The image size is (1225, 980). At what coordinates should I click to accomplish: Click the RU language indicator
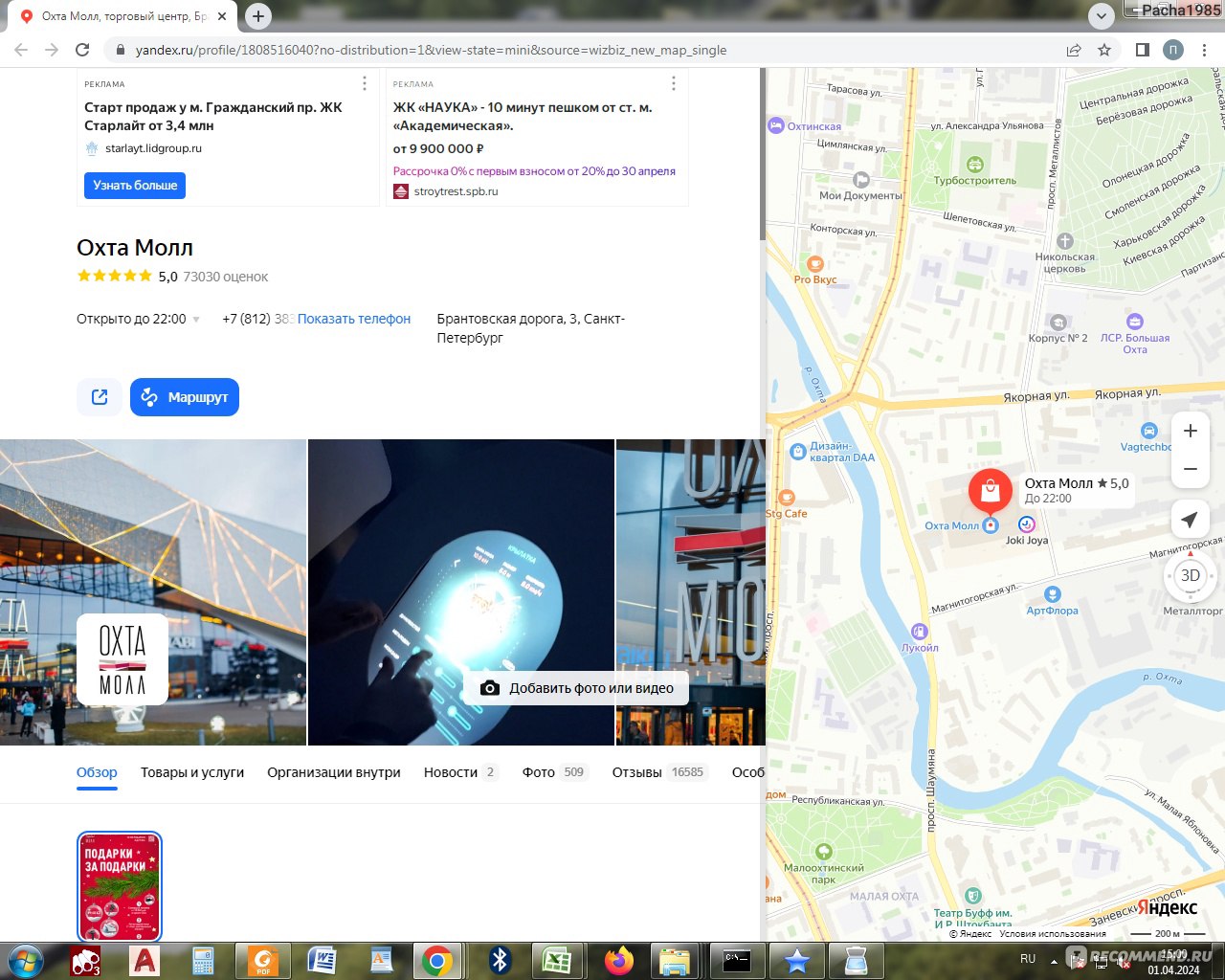point(1028,958)
